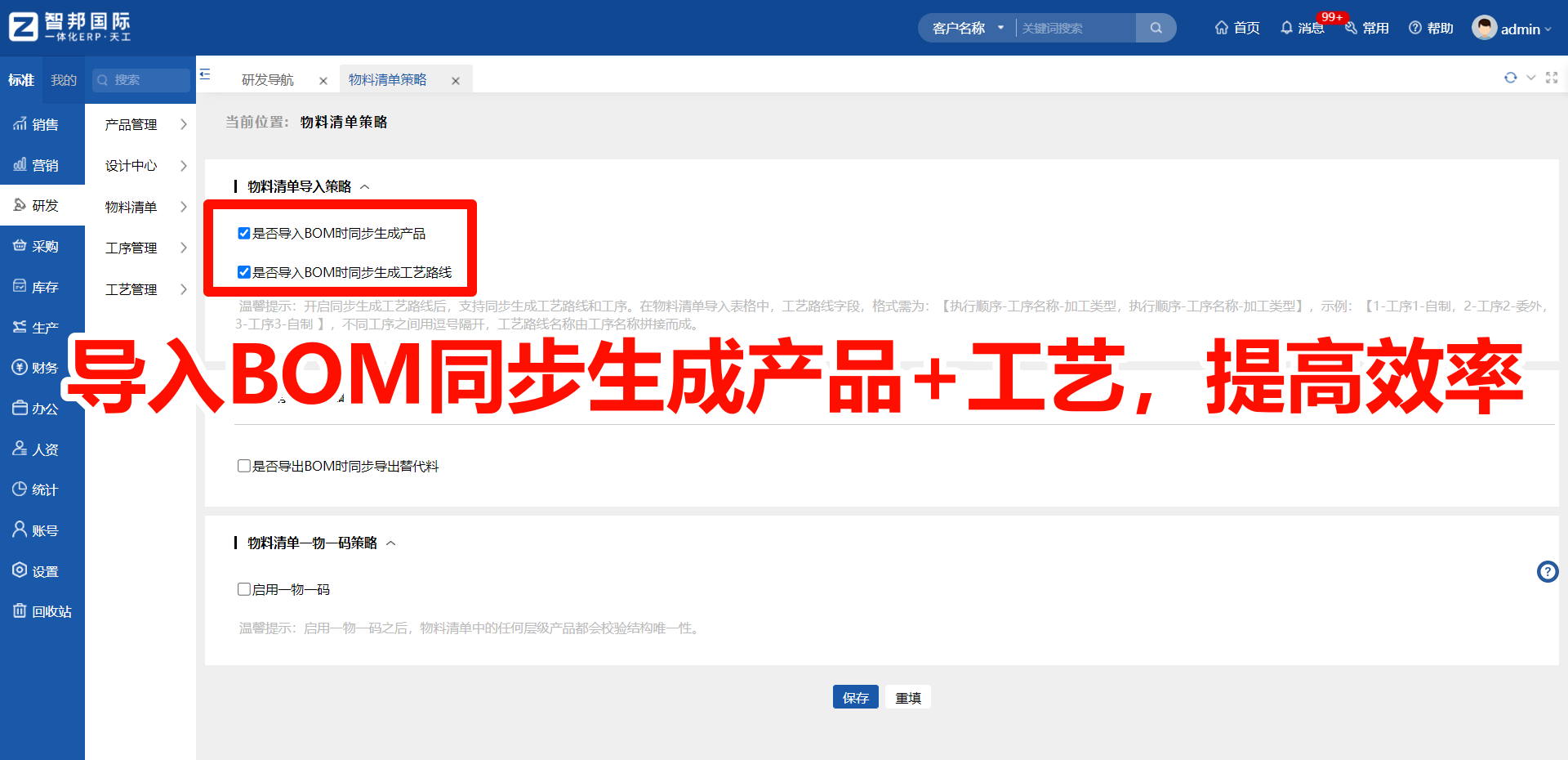
Task: Open the 财务 (Finance) module
Action: (42, 367)
